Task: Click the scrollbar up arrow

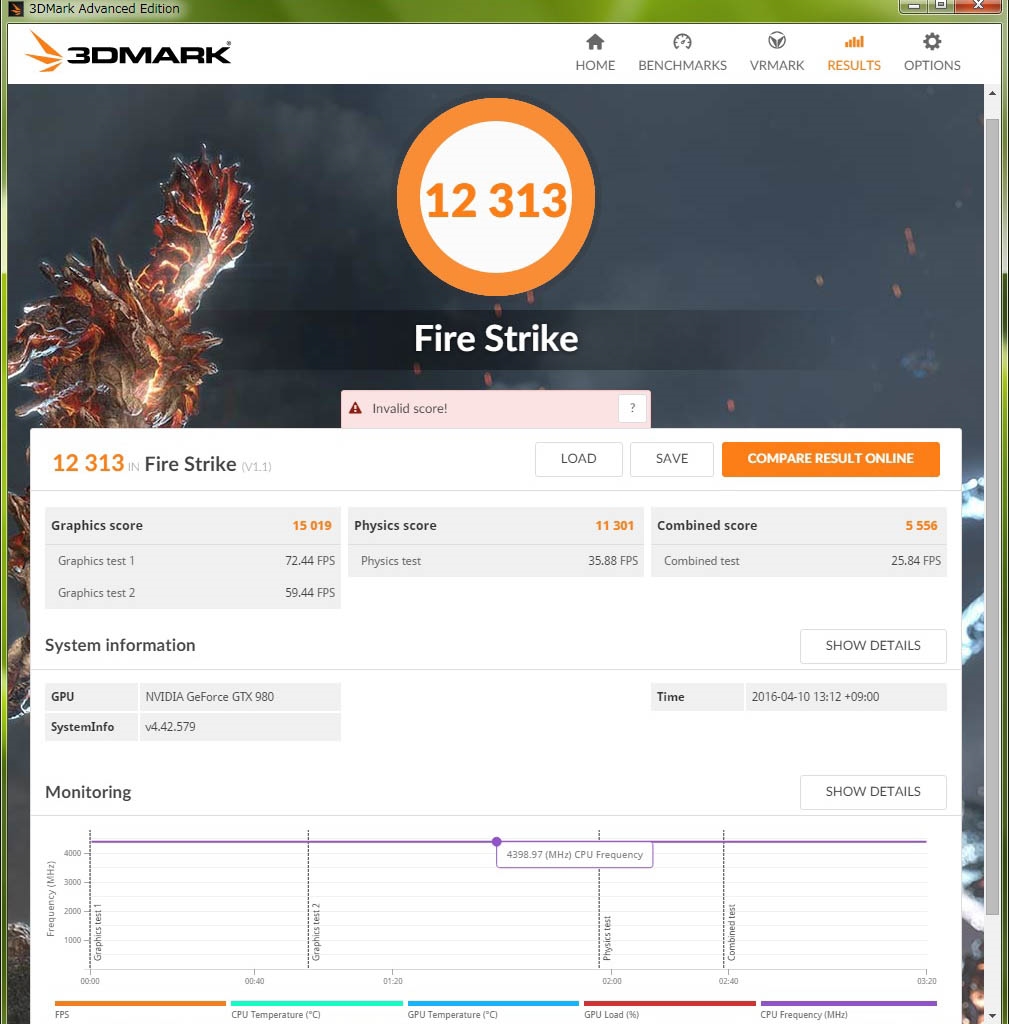Action: tap(992, 93)
